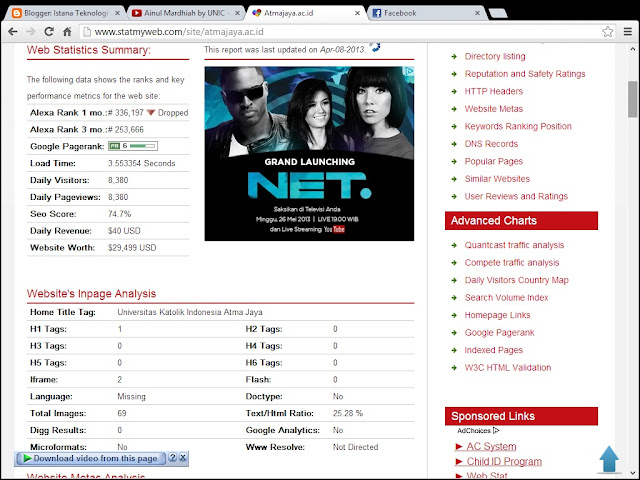This screenshot has height=480, width=640.
Task: Open Daily Visitors Country Map link
Action: click(516, 280)
